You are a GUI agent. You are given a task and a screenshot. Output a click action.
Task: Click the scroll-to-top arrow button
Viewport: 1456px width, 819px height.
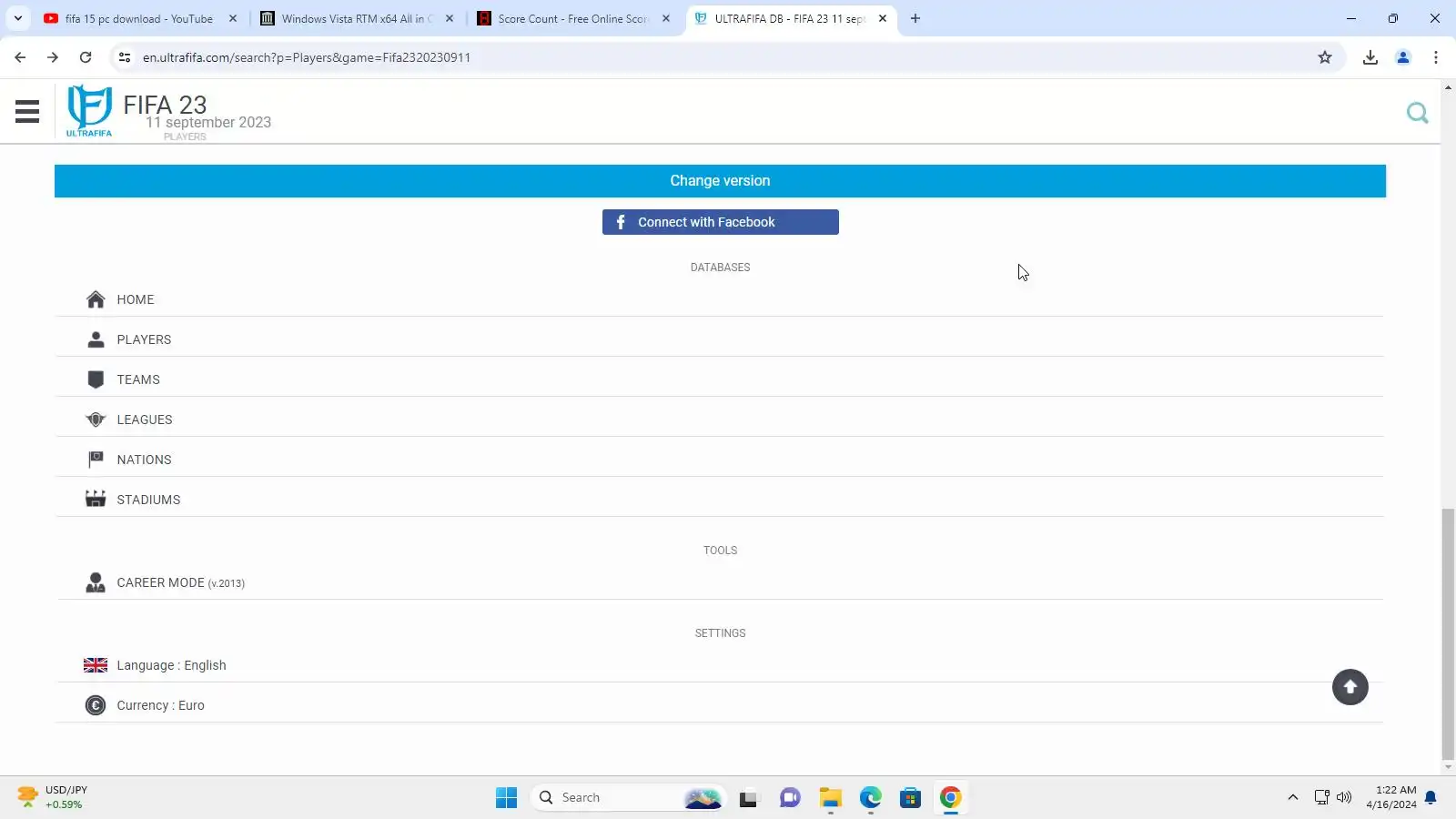click(1350, 687)
